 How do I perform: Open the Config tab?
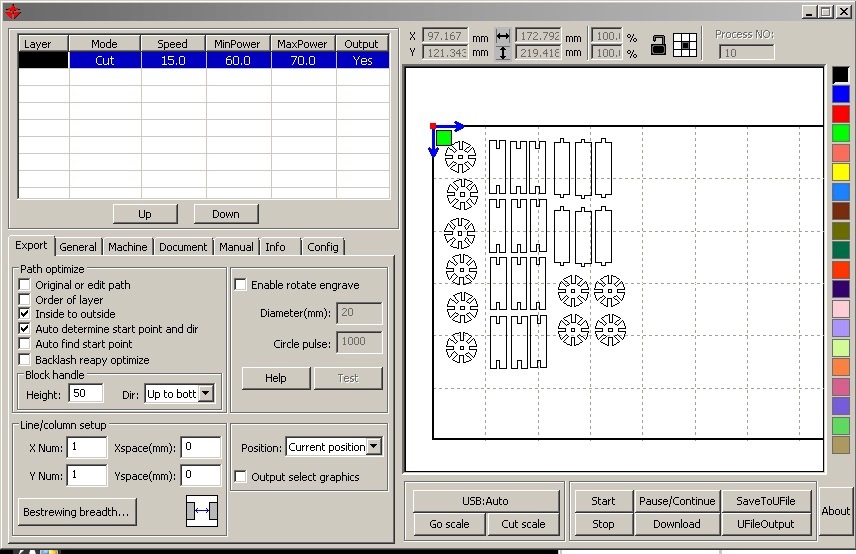(323, 247)
